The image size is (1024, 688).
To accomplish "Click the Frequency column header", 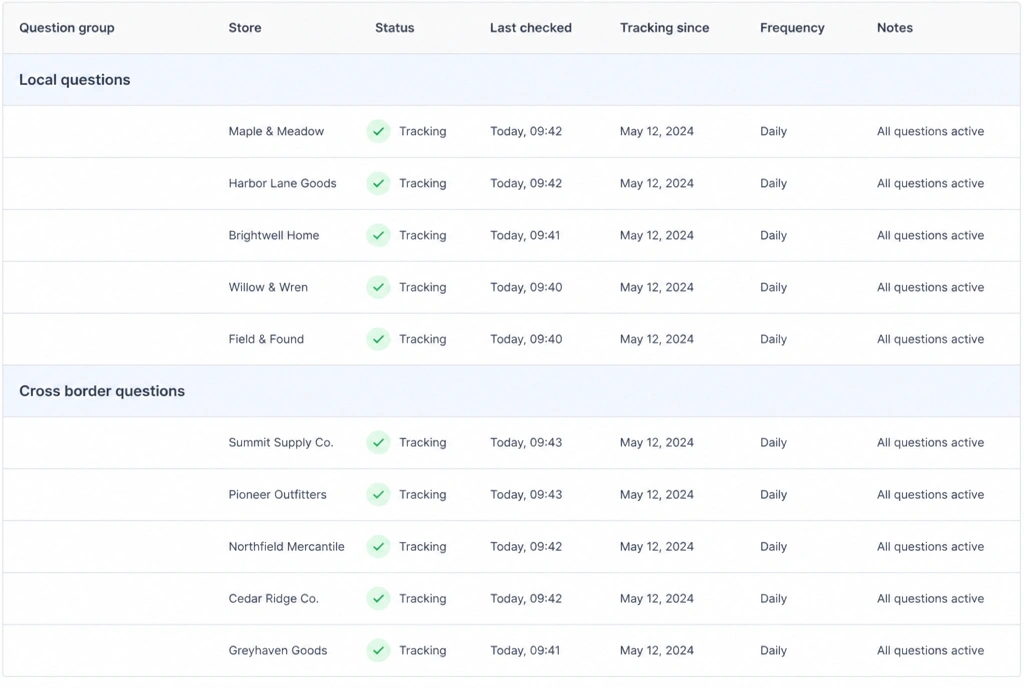I will 792,28.
